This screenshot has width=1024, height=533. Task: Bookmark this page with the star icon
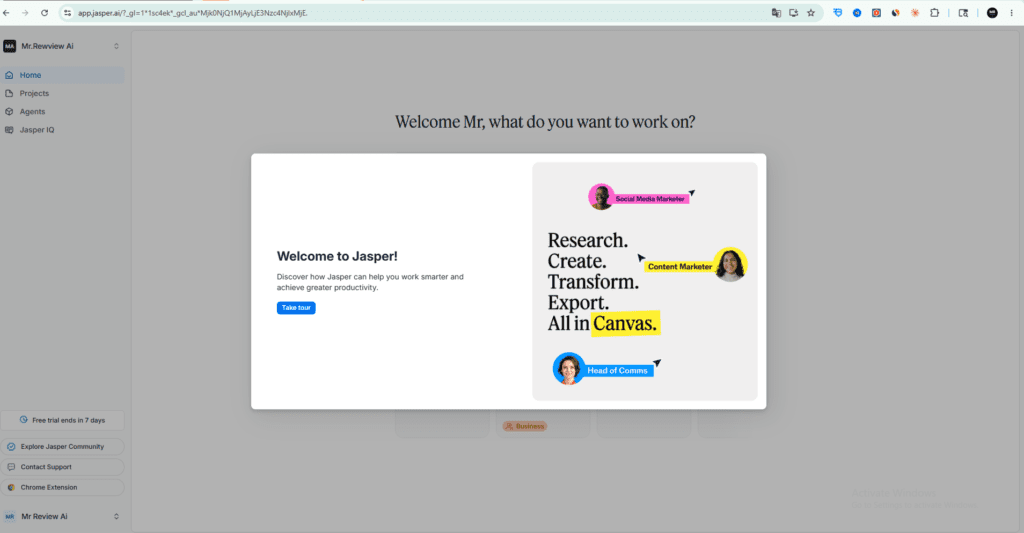click(811, 12)
